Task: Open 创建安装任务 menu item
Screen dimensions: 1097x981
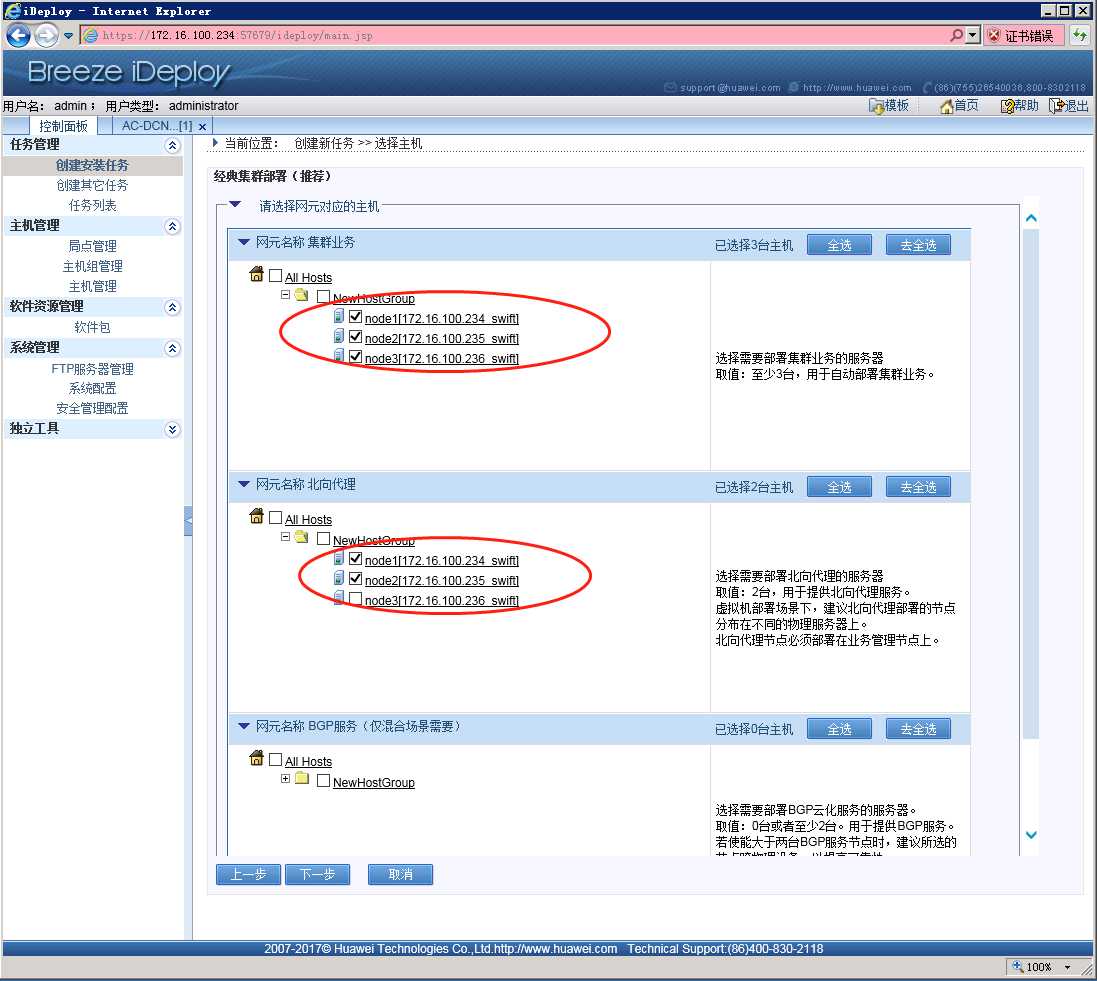Action: [x=92, y=166]
